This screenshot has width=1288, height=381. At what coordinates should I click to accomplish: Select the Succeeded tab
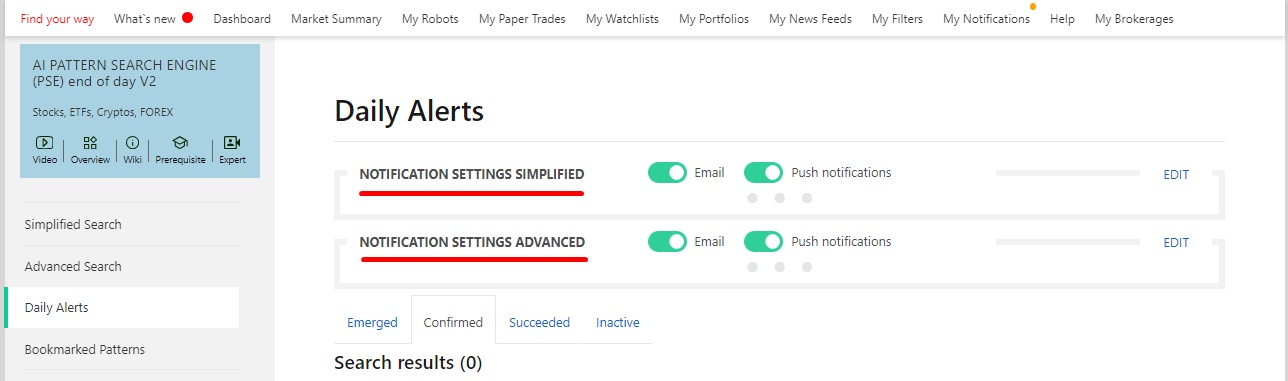tap(539, 322)
